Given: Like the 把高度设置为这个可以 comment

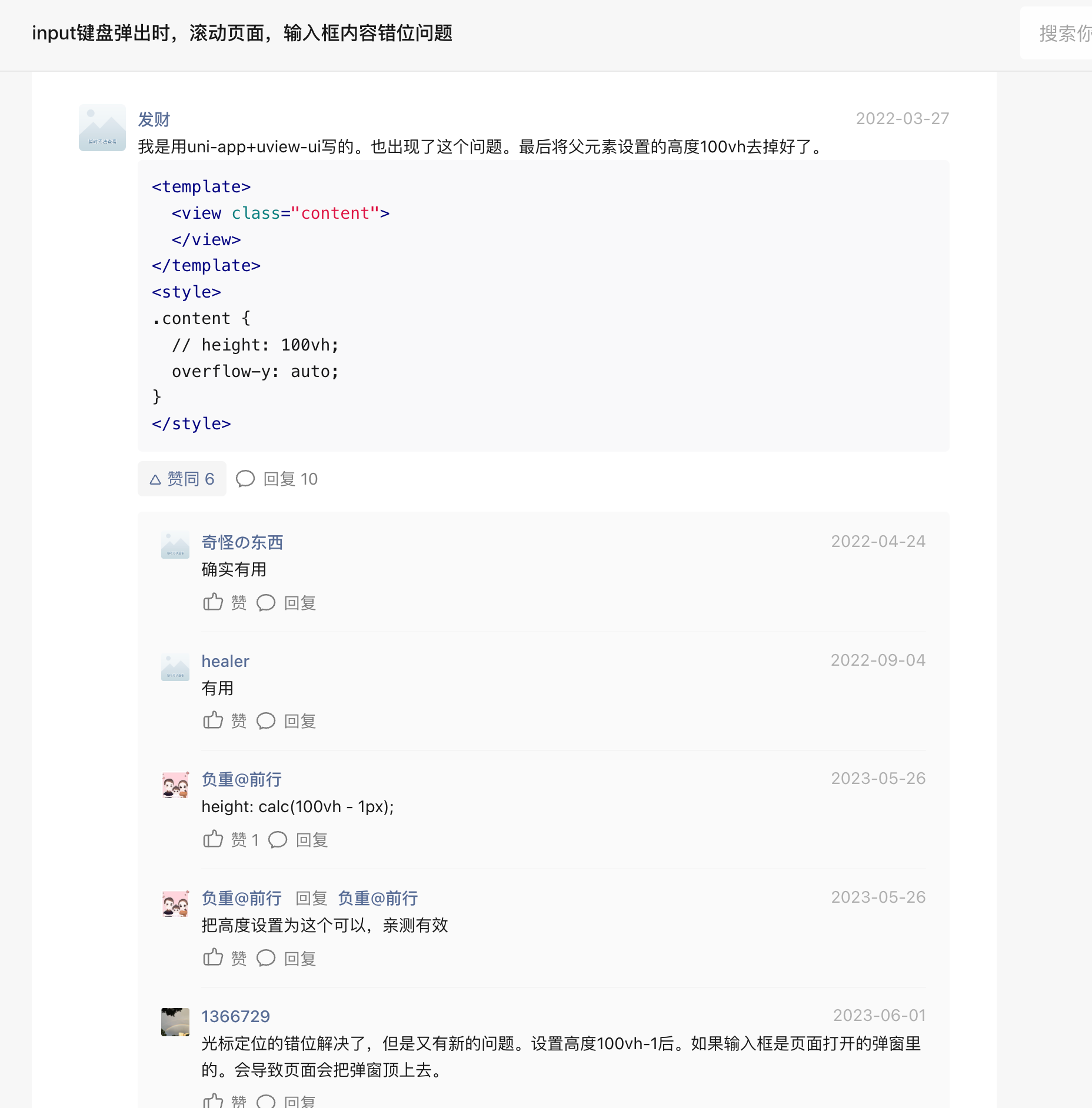Looking at the screenshot, I should 213,958.
